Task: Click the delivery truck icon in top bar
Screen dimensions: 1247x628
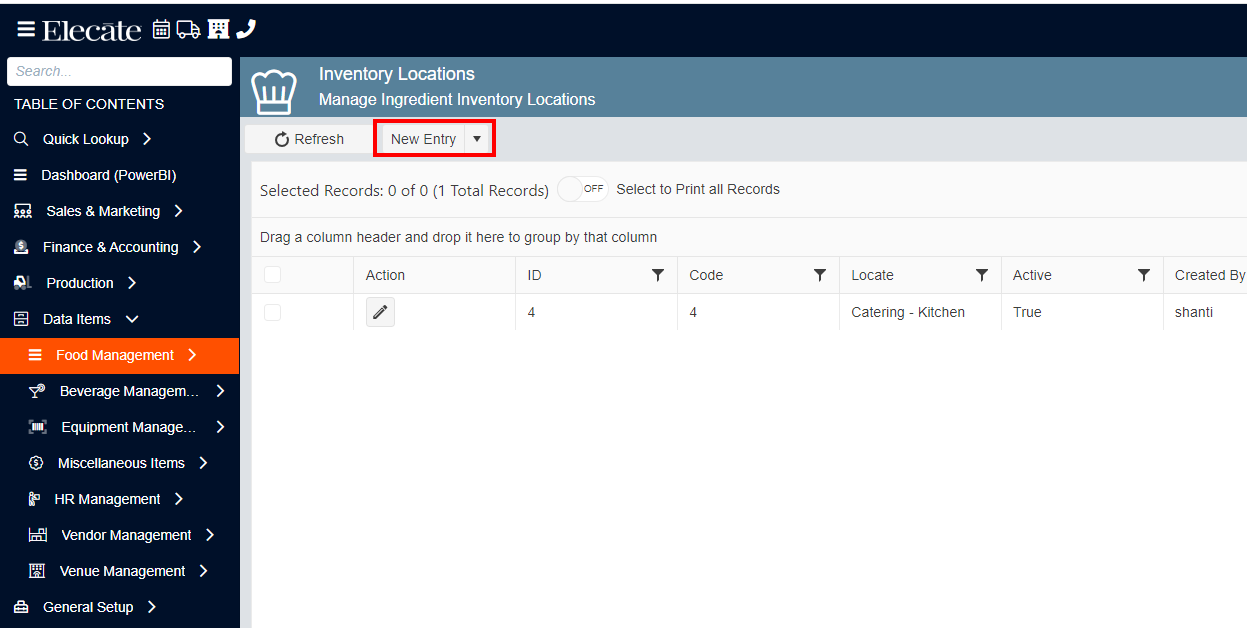Action: [188, 29]
